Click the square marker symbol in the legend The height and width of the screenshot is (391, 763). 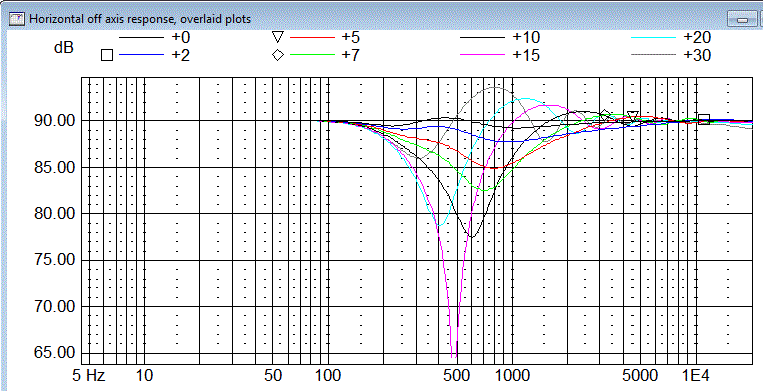pos(107,55)
